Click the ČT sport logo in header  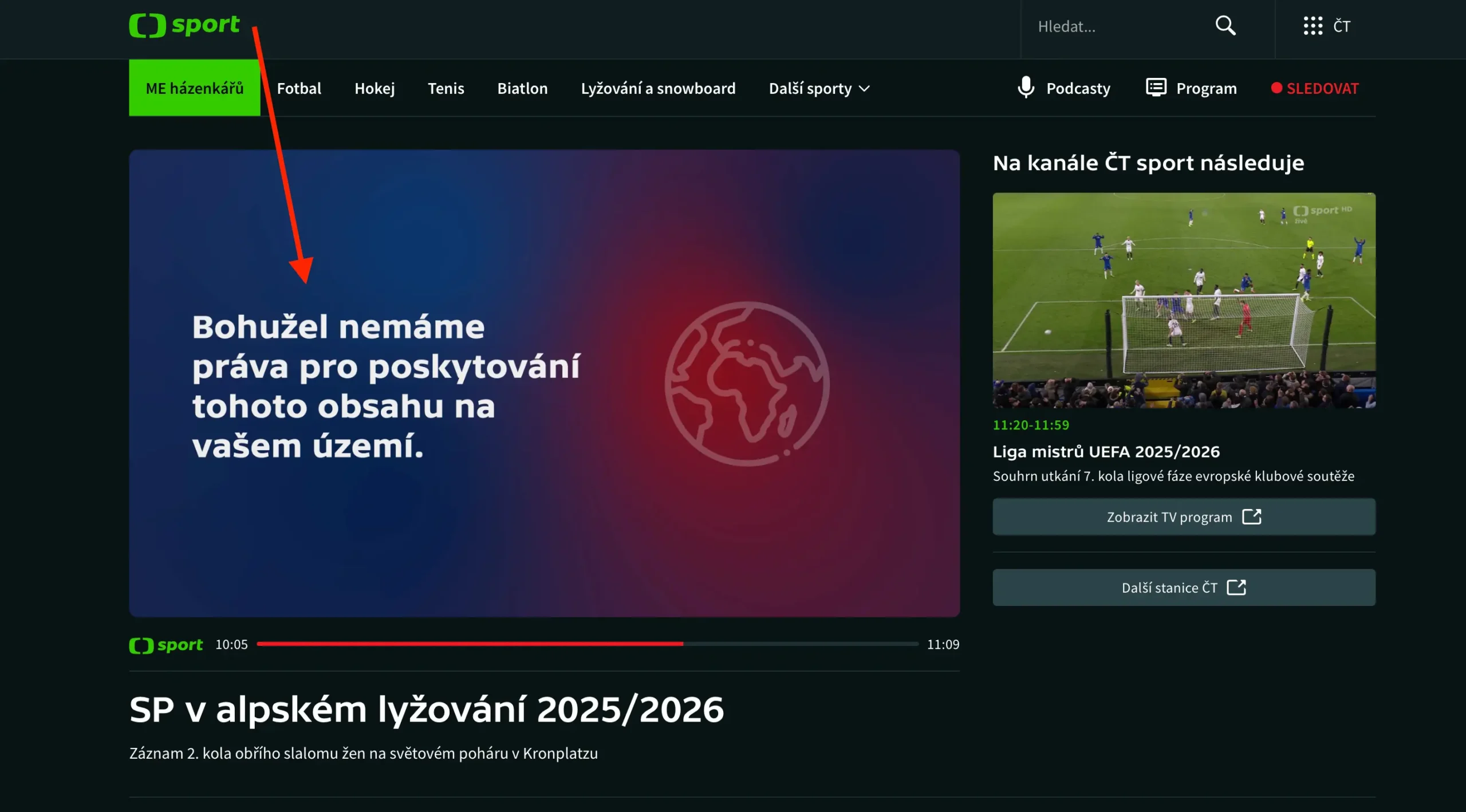click(x=184, y=25)
